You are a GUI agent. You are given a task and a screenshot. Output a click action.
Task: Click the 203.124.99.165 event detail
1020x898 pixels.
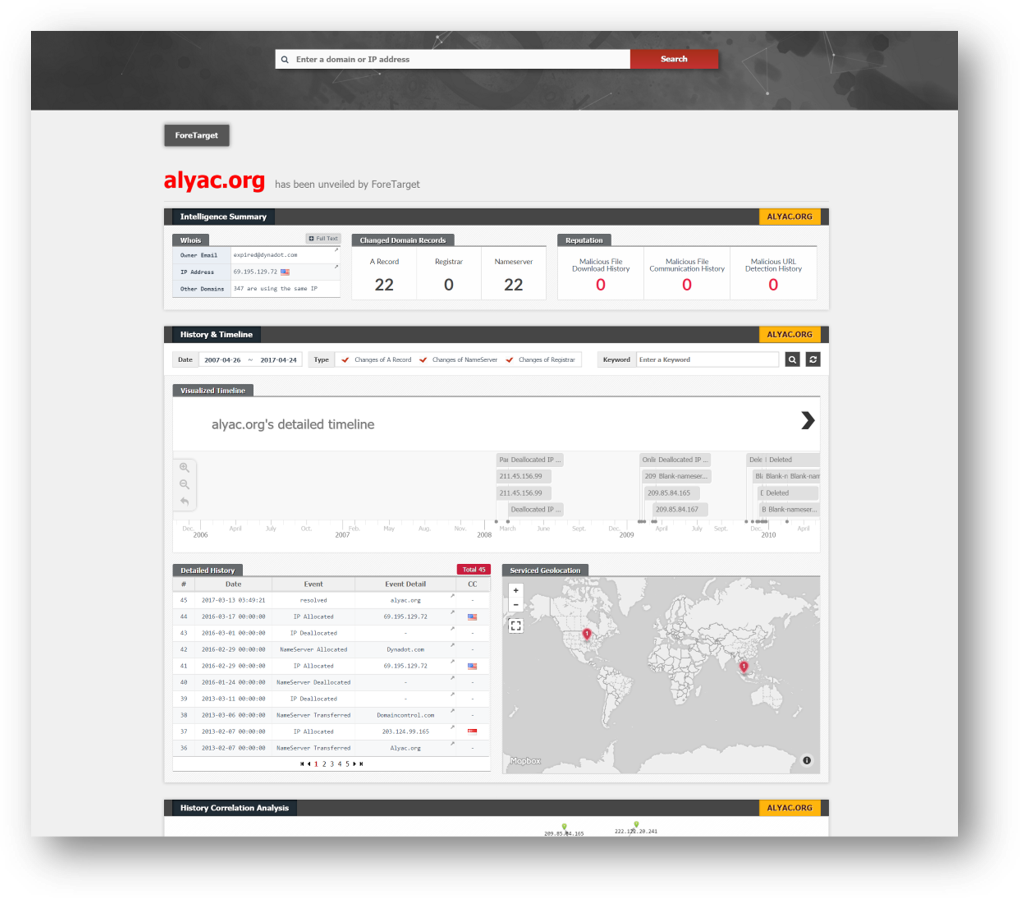[x=405, y=731]
